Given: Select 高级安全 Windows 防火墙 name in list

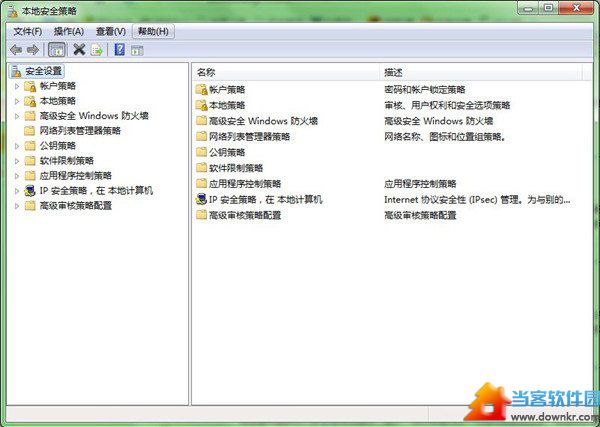Looking at the screenshot, I should click(x=263, y=121).
